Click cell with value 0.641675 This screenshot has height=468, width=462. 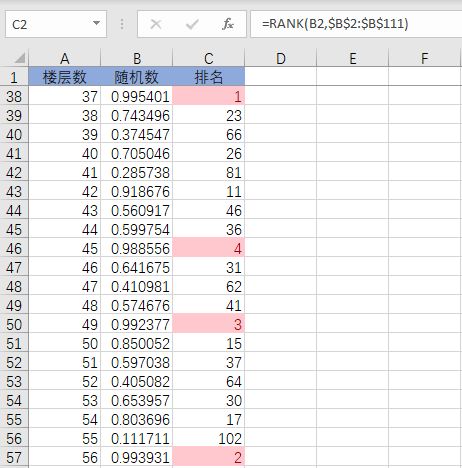(137, 267)
